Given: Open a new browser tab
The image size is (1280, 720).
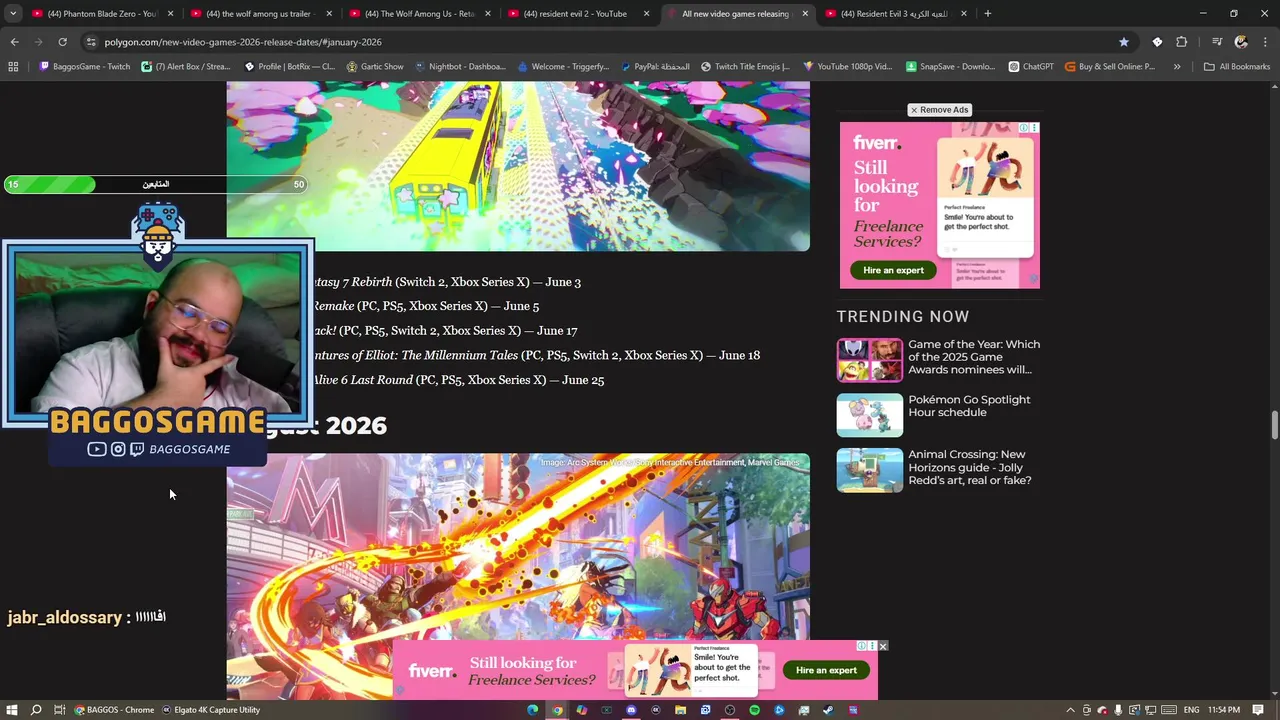Looking at the screenshot, I should [x=987, y=14].
